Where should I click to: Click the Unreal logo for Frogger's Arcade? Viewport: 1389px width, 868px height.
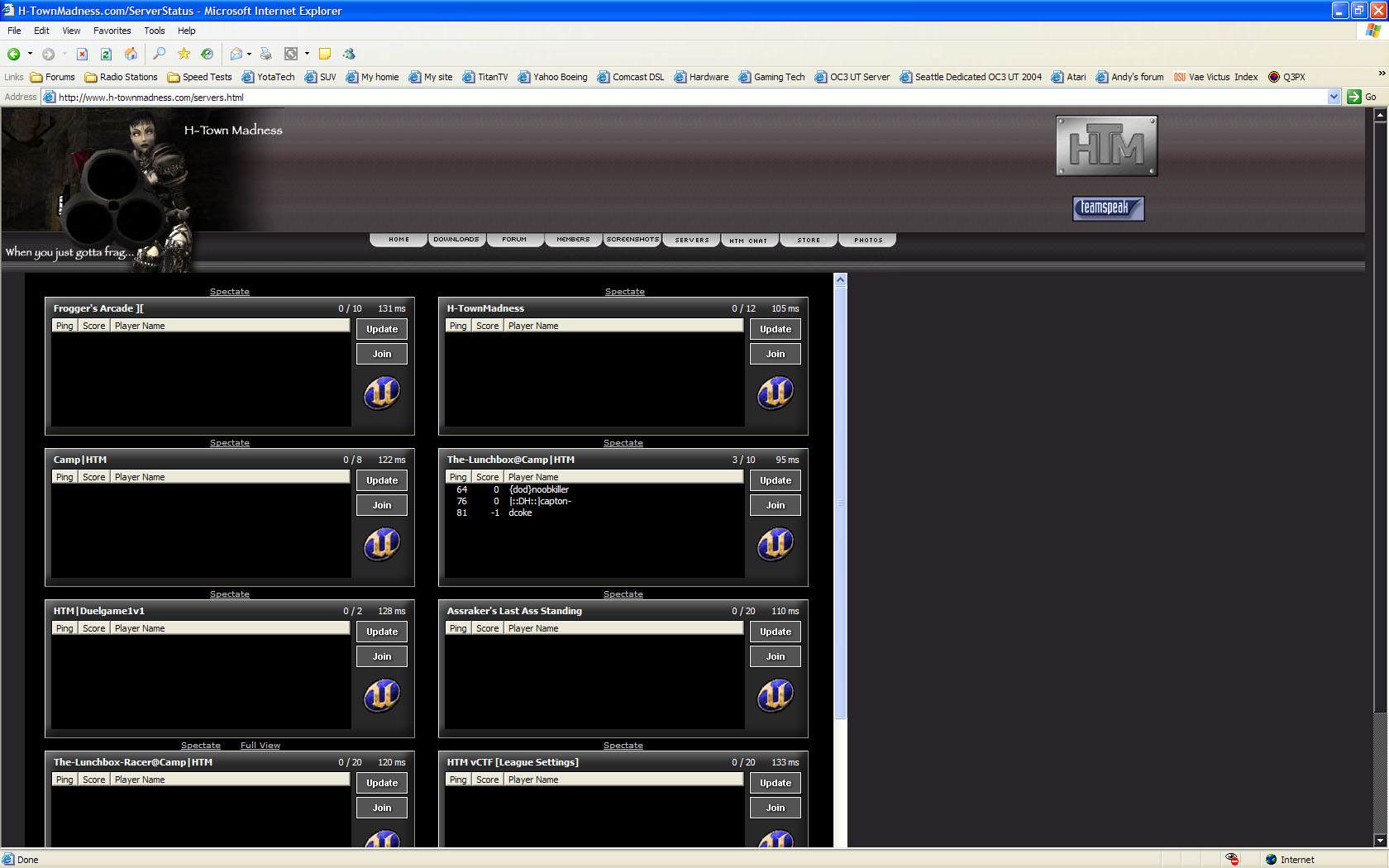[382, 393]
